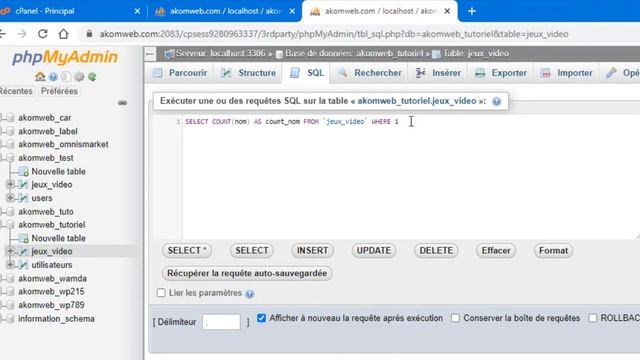Click the Effacer button
640x360 pixels.
coord(496,250)
